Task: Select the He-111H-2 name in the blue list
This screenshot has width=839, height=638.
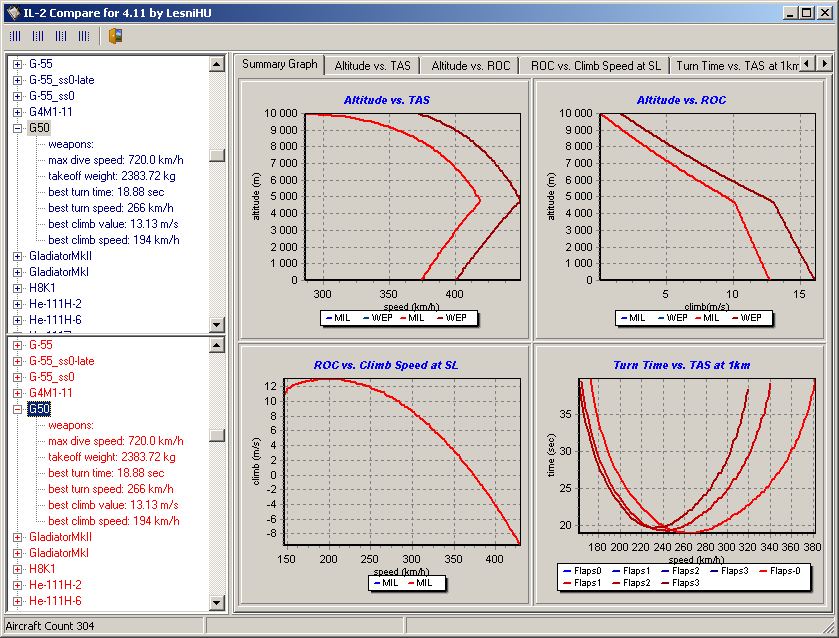Action: tap(55, 305)
